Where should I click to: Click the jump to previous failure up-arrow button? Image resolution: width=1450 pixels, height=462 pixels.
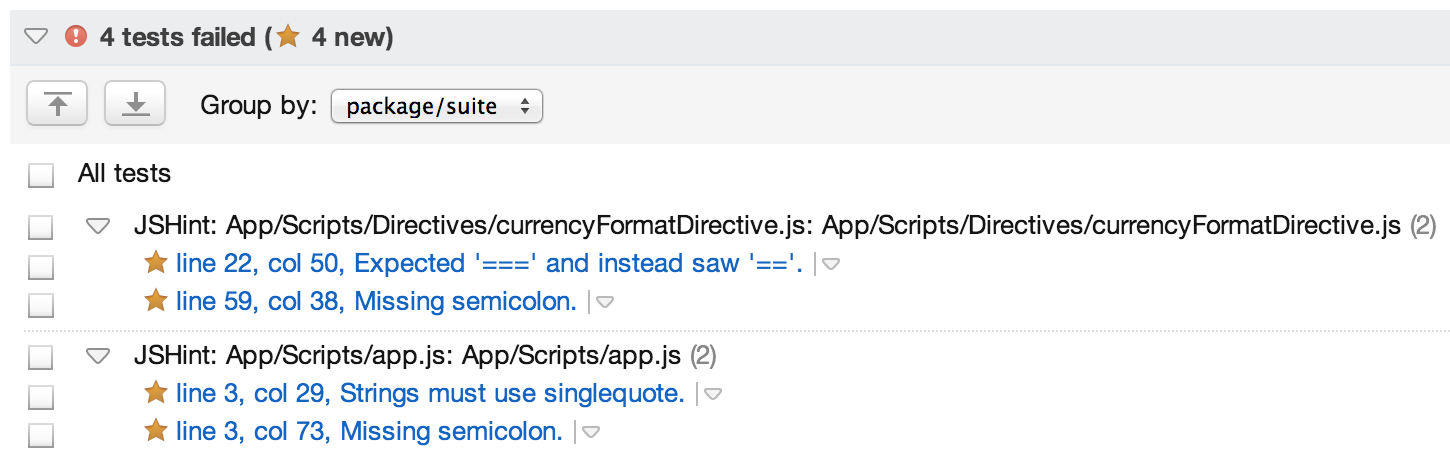pyautogui.click(x=58, y=104)
